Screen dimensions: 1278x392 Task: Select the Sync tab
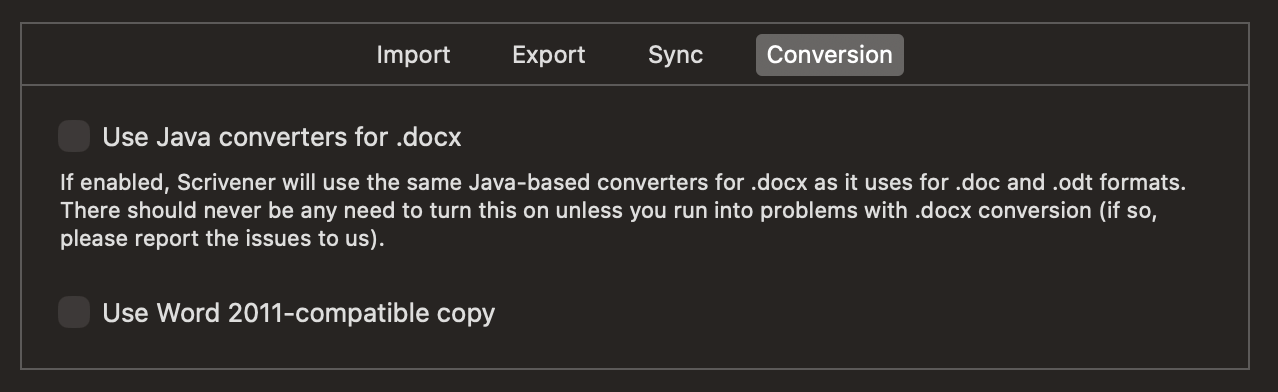[x=676, y=55]
